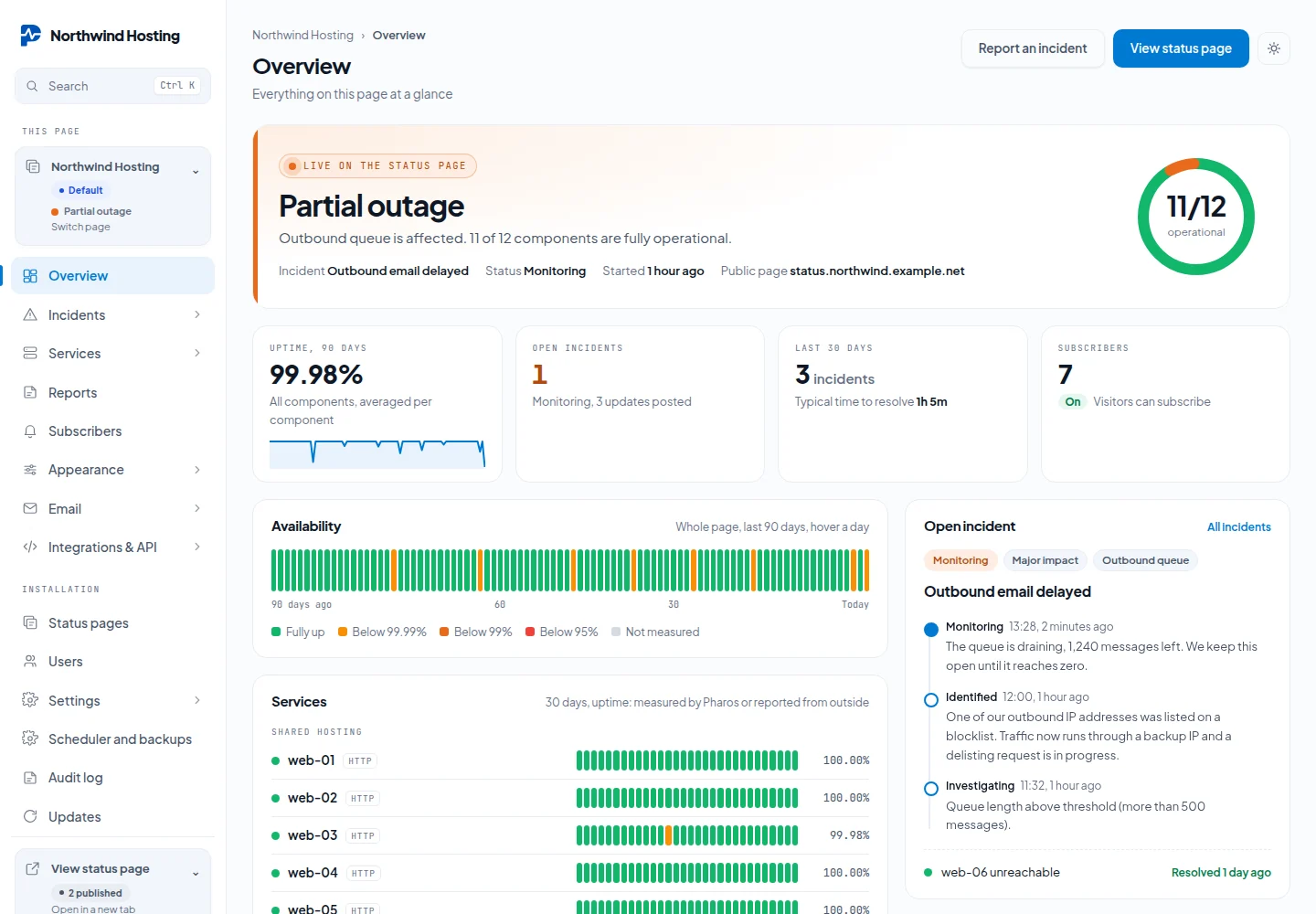The height and width of the screenshot is (914, 1316).
Task: Toggle the light/dark theme sun icon
Action: click(x=1274, y=48)
